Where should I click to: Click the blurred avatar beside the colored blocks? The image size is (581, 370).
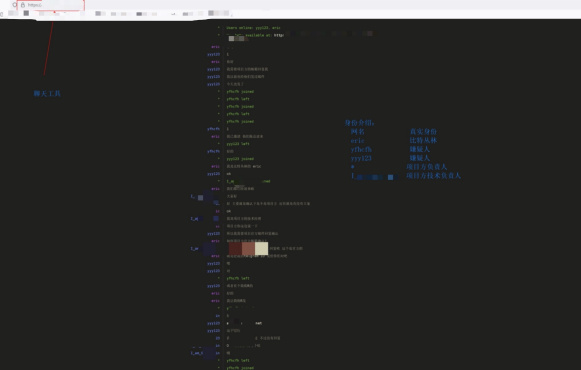tap(209, 249)
